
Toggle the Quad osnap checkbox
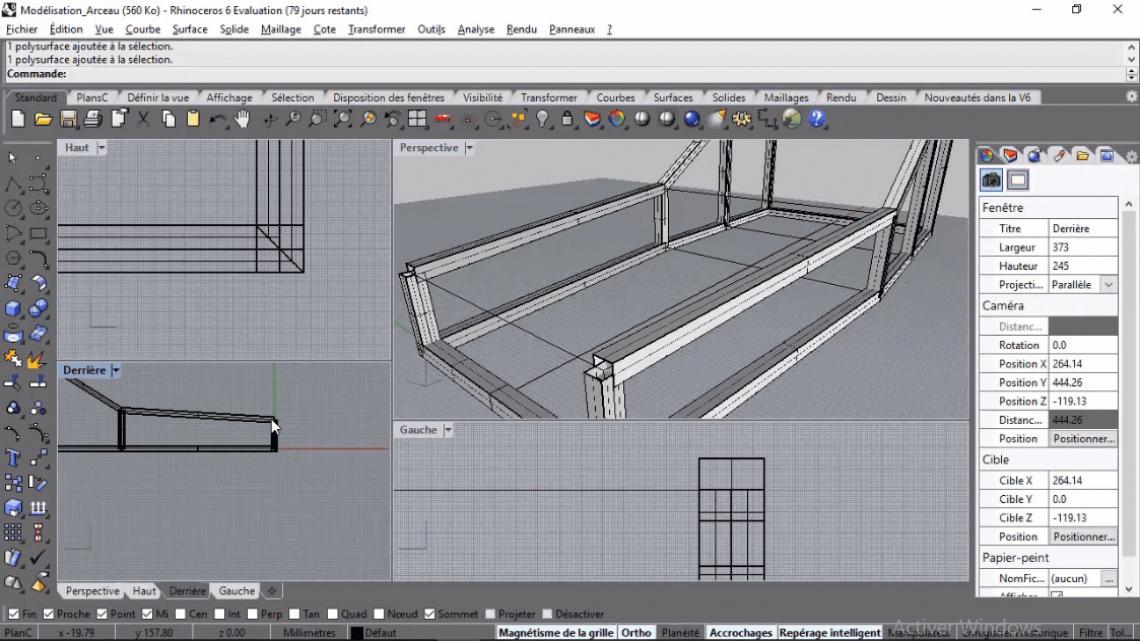[332, 614]
